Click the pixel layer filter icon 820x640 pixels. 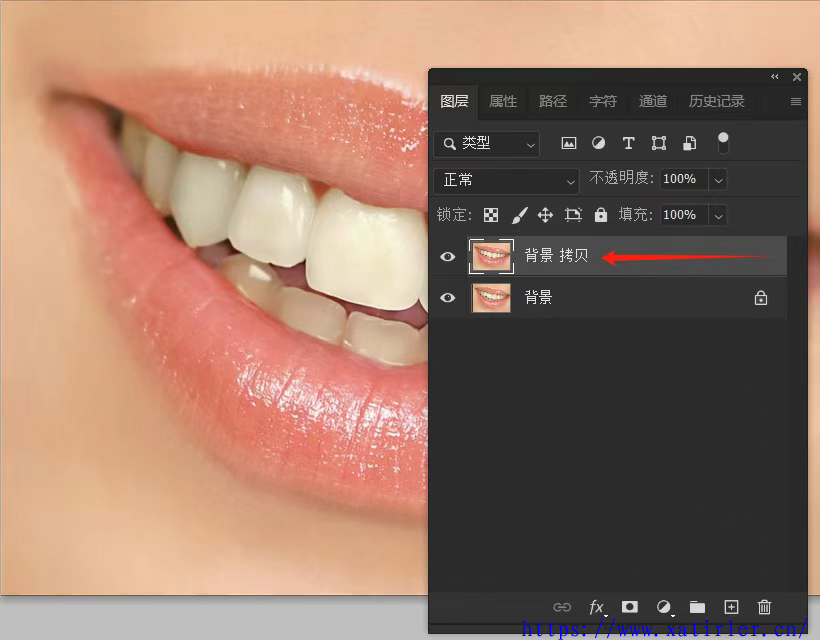tap(568, 143)
